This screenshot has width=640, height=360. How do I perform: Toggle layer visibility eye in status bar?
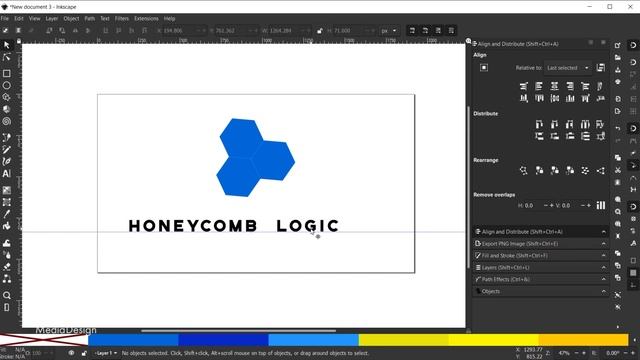[71, 353]
